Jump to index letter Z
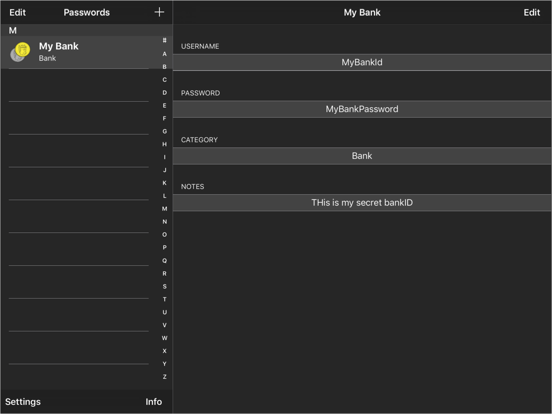Screen dimensions: 552x414 point(164,377)
